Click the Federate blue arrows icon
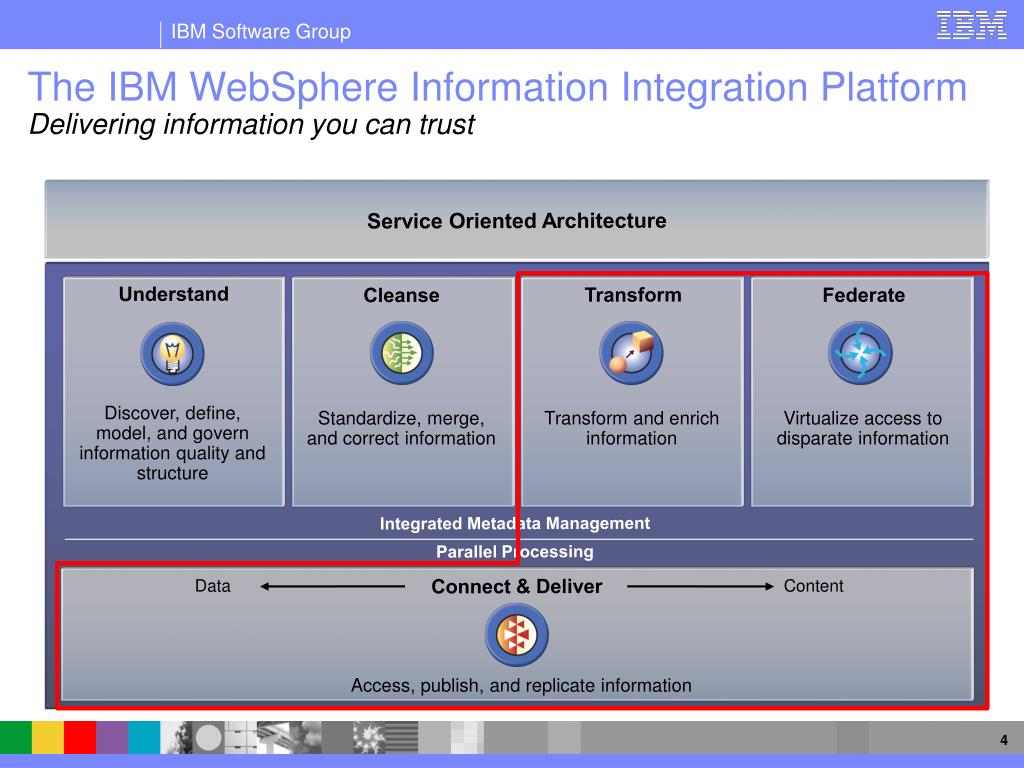Image resolution: width=1024 pixels, height=768 pixels. pos(861,353)
